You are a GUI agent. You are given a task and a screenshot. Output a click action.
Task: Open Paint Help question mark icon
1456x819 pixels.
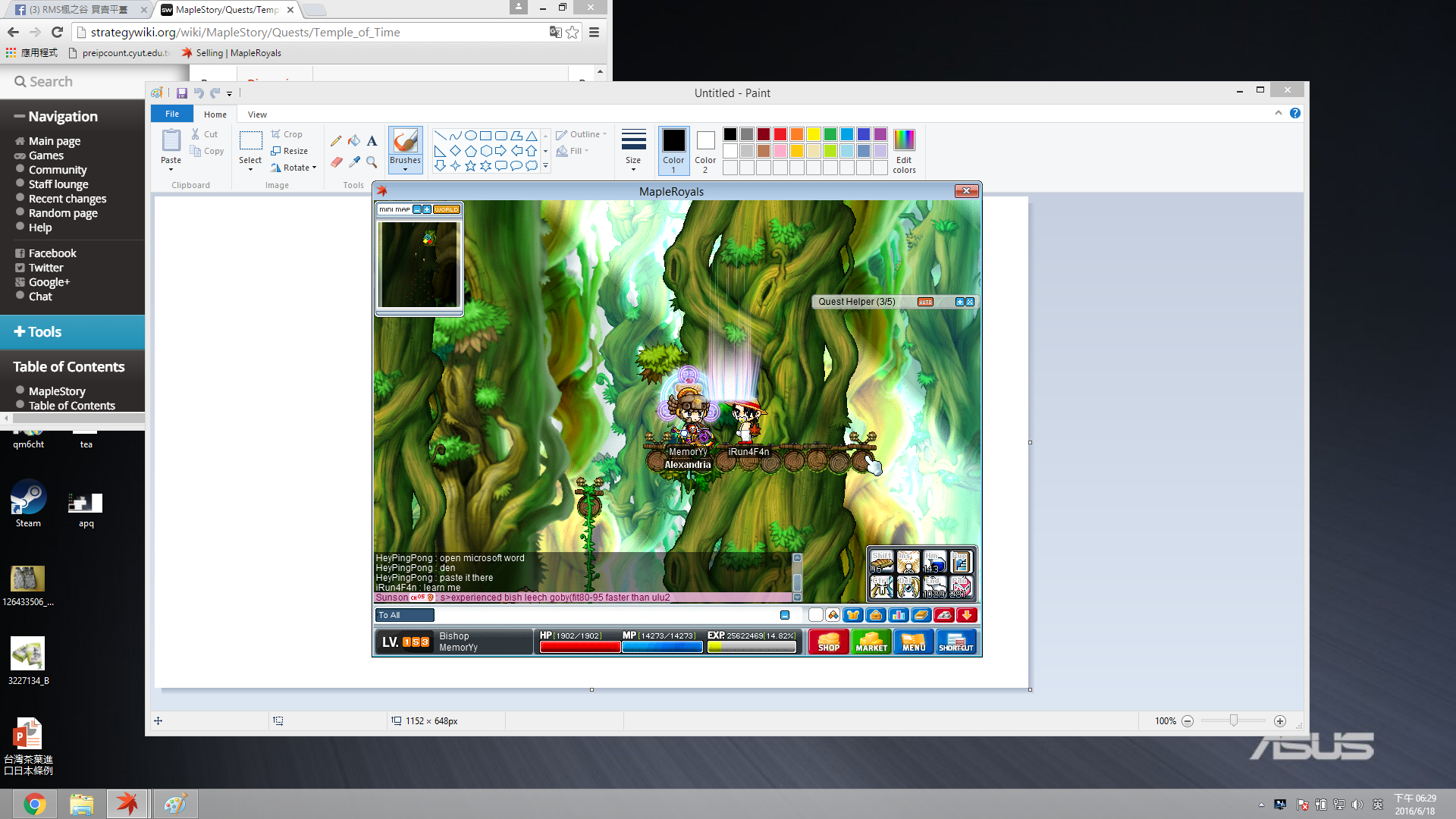point(1295,113)
